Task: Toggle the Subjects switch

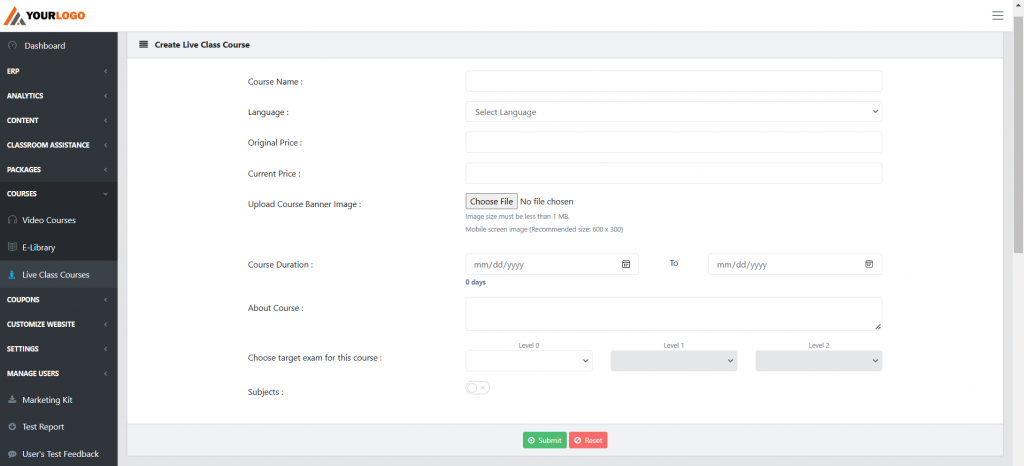Action: (x=477, y=388)
